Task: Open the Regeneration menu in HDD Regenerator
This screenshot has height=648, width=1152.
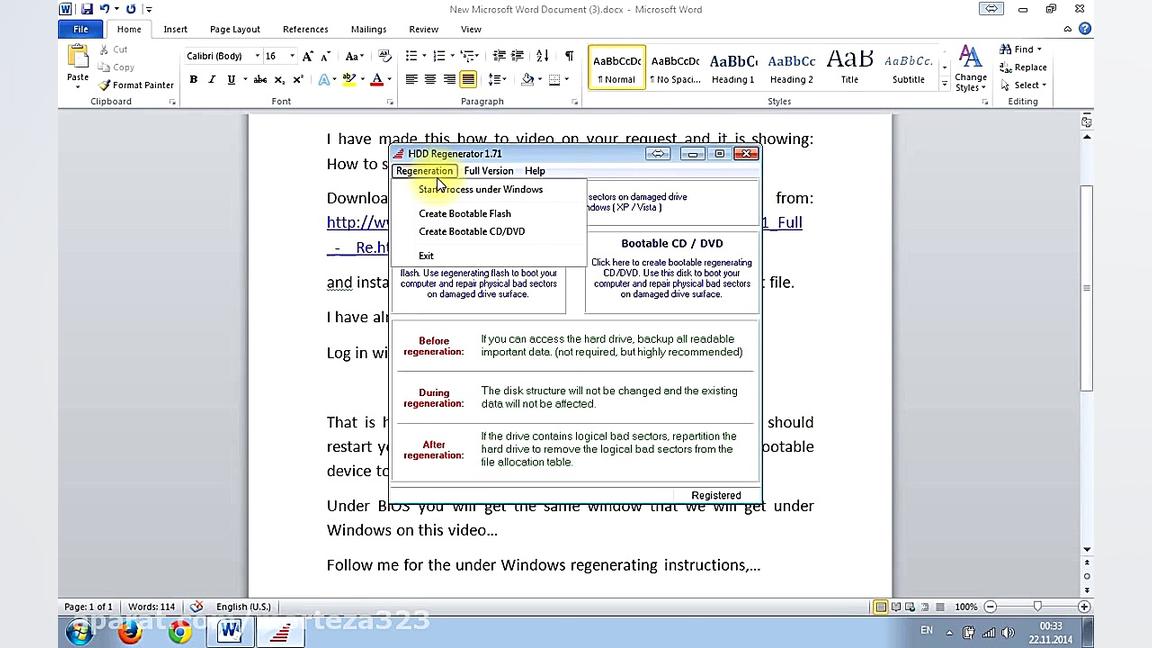Action: click(424, 170)
